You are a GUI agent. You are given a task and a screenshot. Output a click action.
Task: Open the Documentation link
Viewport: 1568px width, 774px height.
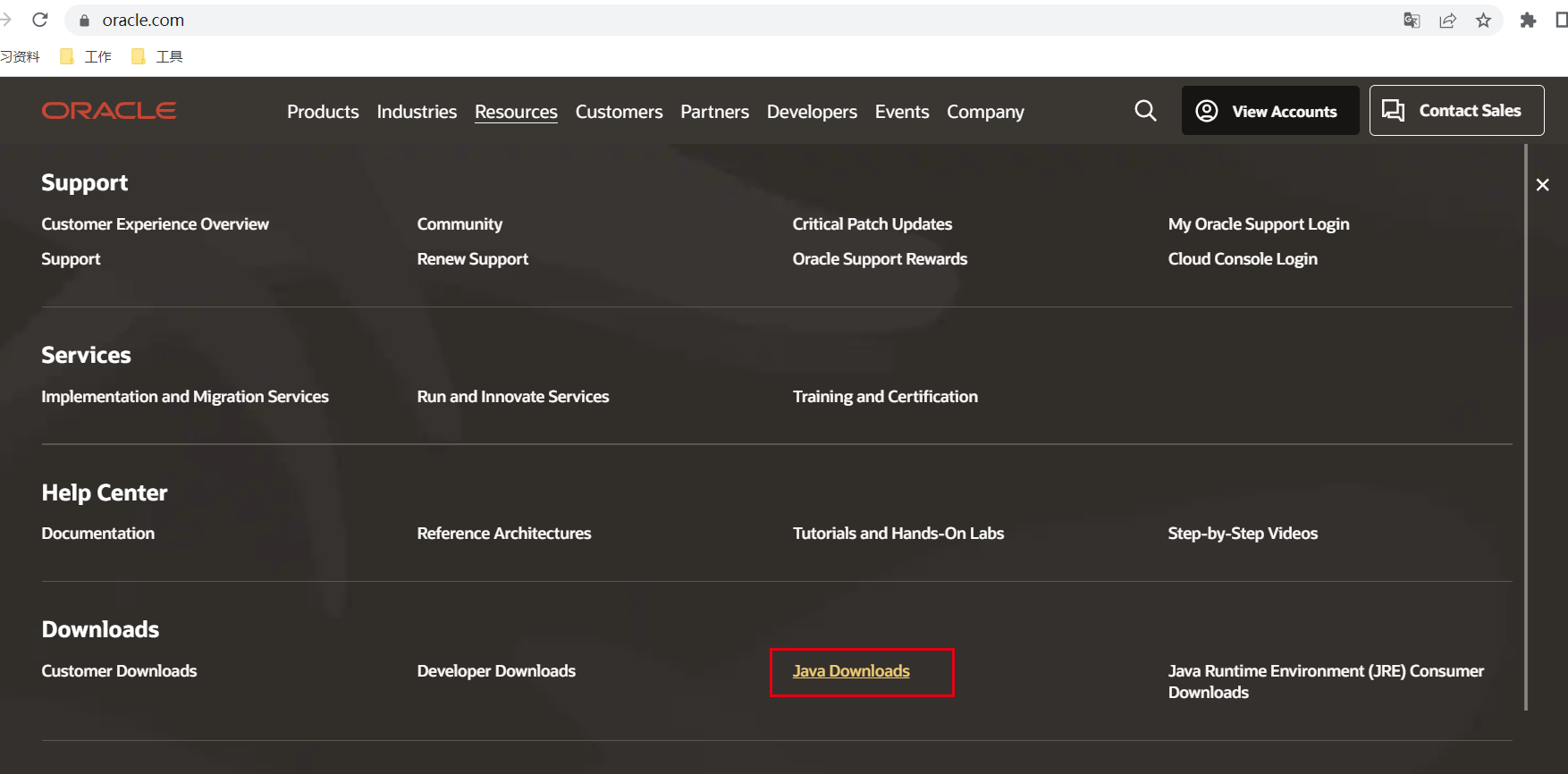point(97,534)
